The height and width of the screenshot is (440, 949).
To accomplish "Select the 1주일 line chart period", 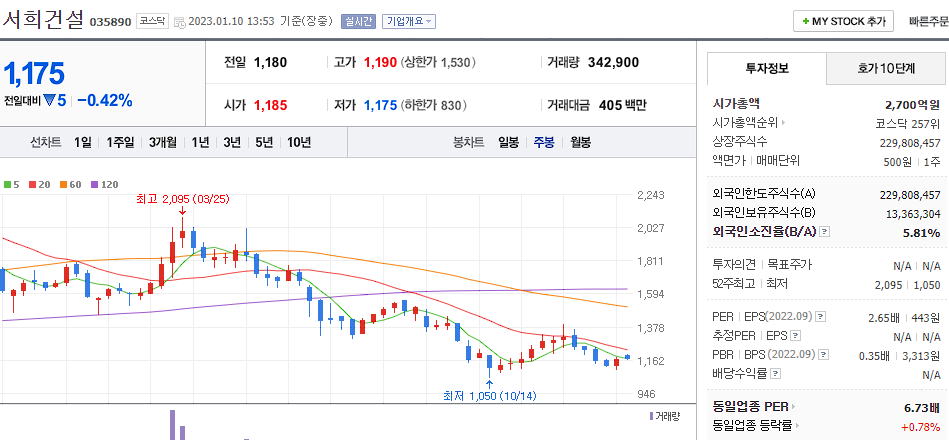I will (x=120, y=143).
